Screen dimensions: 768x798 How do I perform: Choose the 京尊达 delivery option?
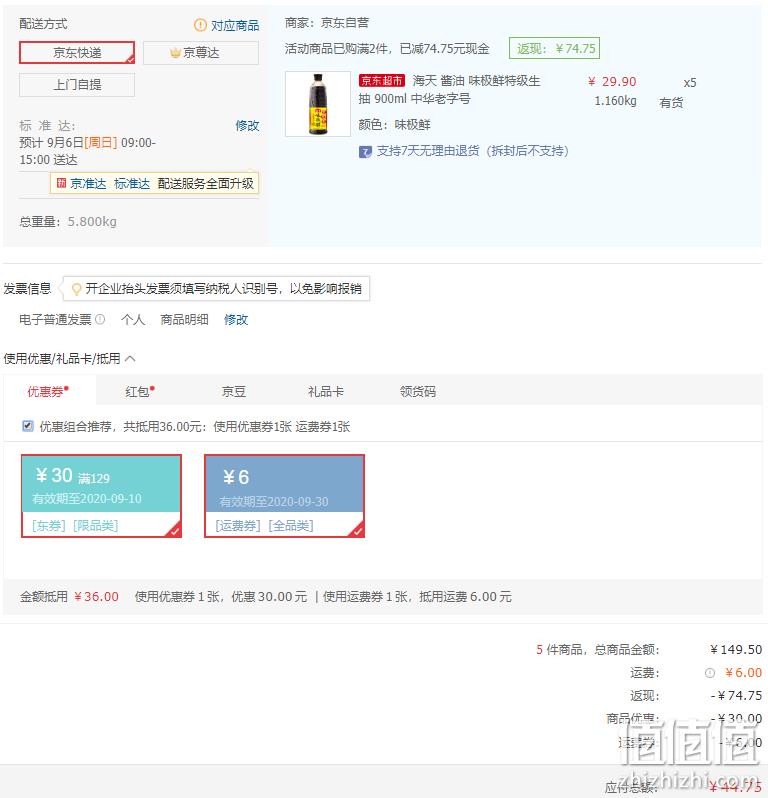point(201,53)
